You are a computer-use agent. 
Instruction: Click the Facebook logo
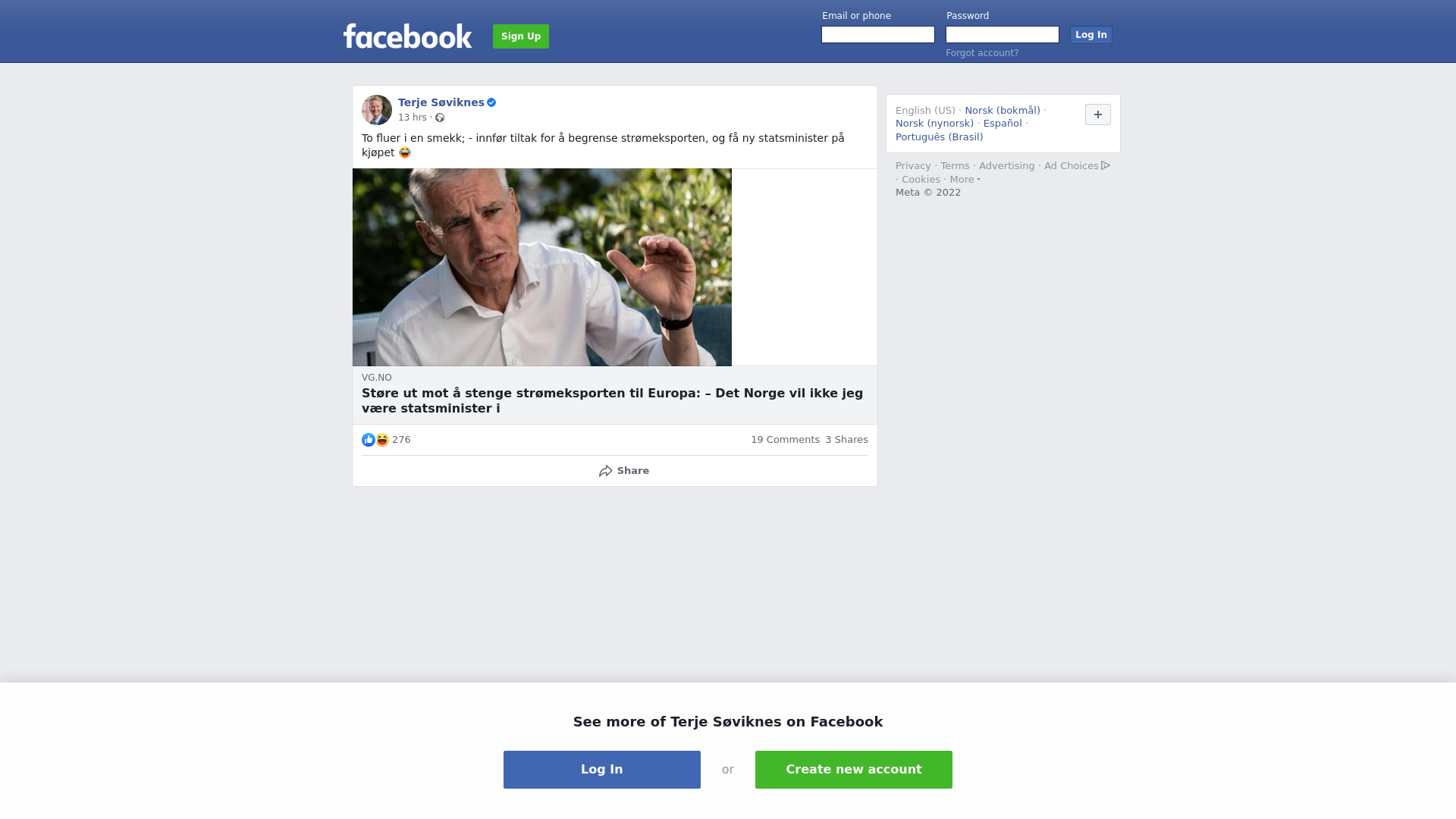pyautogui.click(x=407, y=36)
